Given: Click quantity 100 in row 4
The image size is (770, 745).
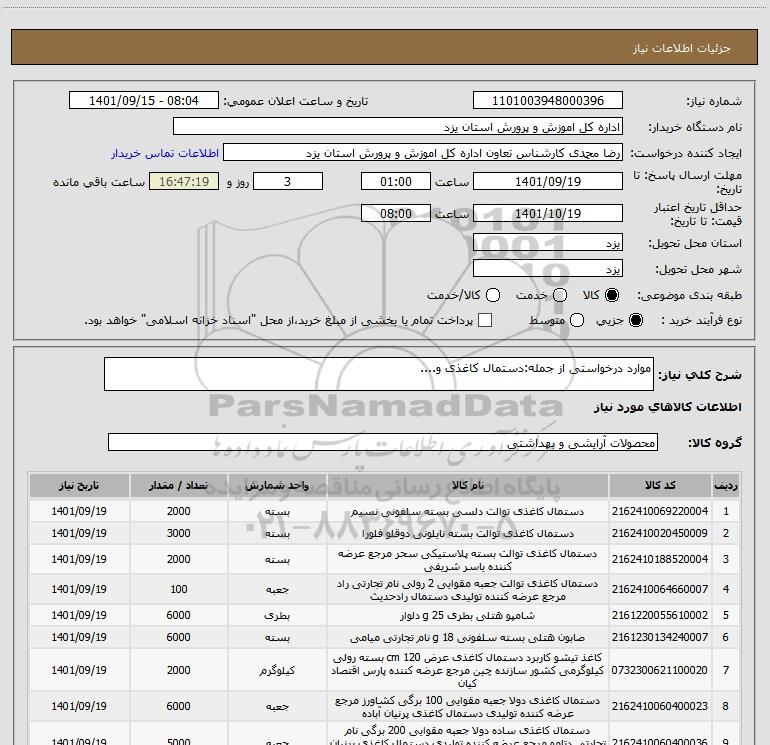Looking at the screenshot, I should [x=179, y=589].
